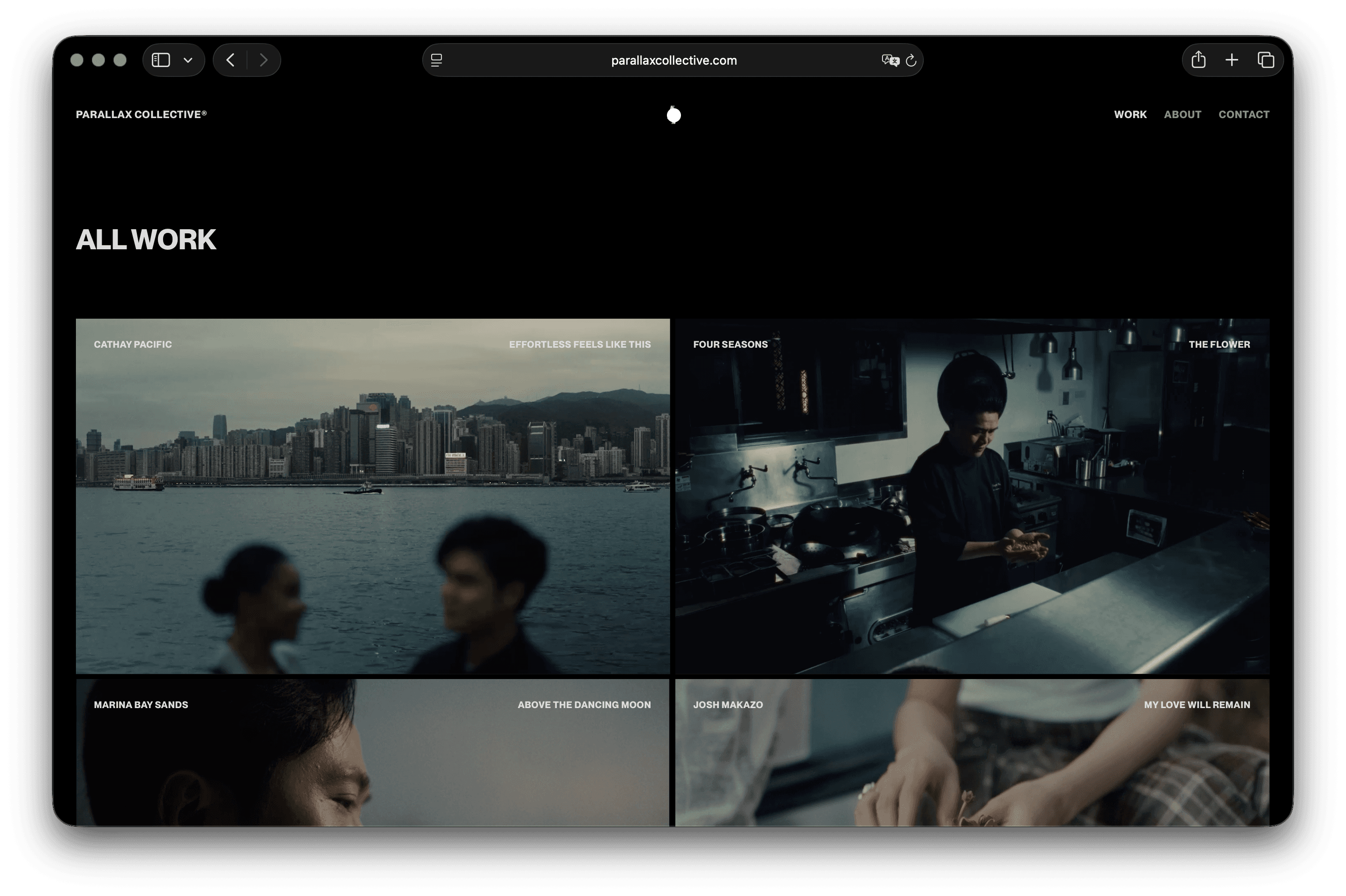Go back with the left arrow
Image resolution: width=1346 pixels, height=896 pixels.
(230, 60)
